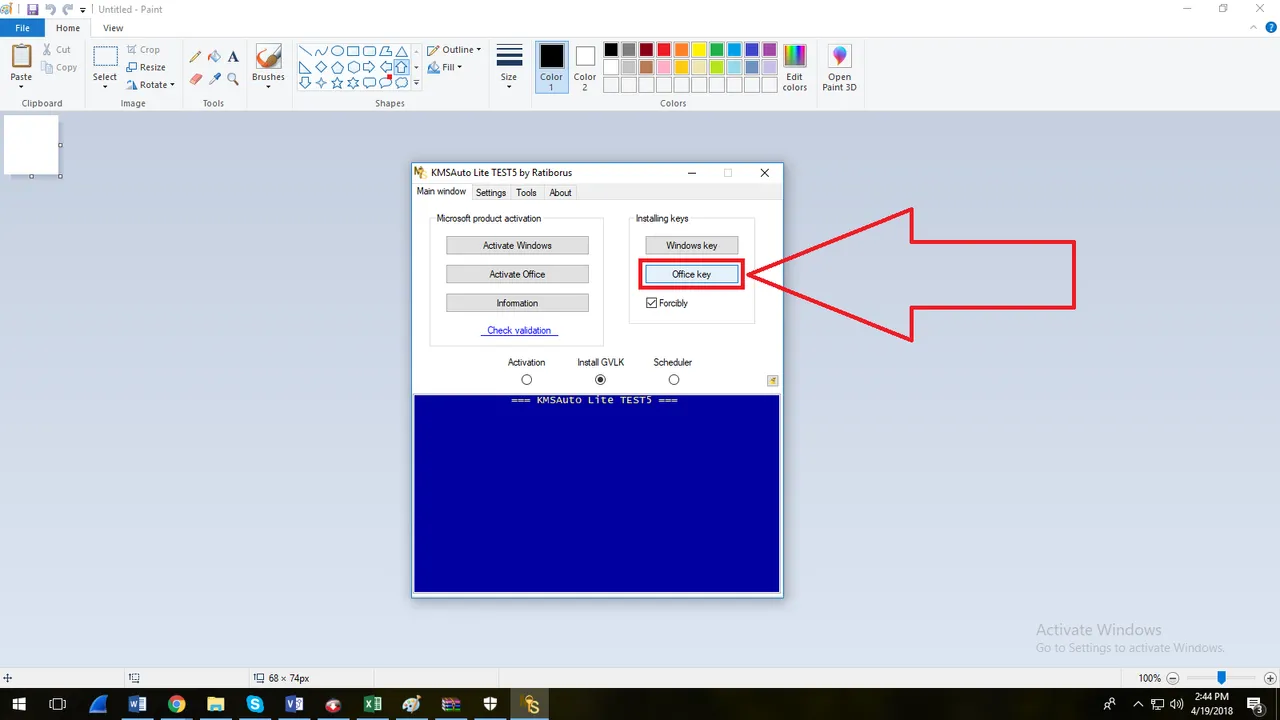Open Skype from the taskbar
The height and width of the screenshot is (720, 1280).
[255, 704]
